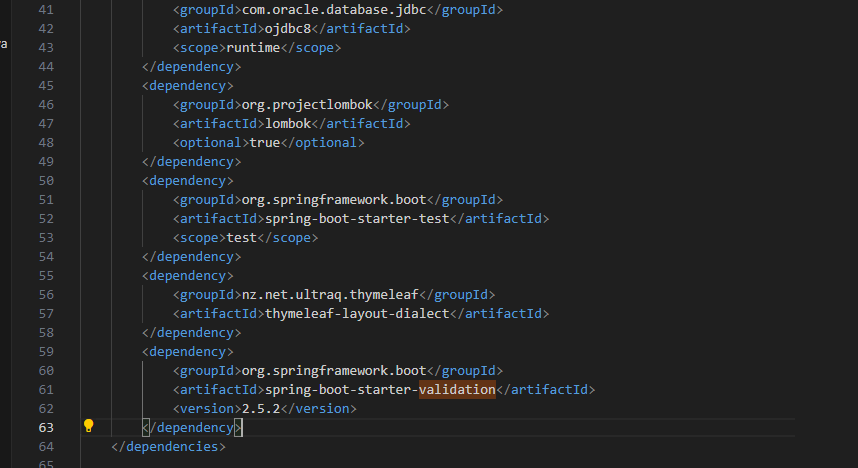Place cursor in 'com.oracle.database.jdbc' text
Screen dimensions: 858x468
(334, 10)
